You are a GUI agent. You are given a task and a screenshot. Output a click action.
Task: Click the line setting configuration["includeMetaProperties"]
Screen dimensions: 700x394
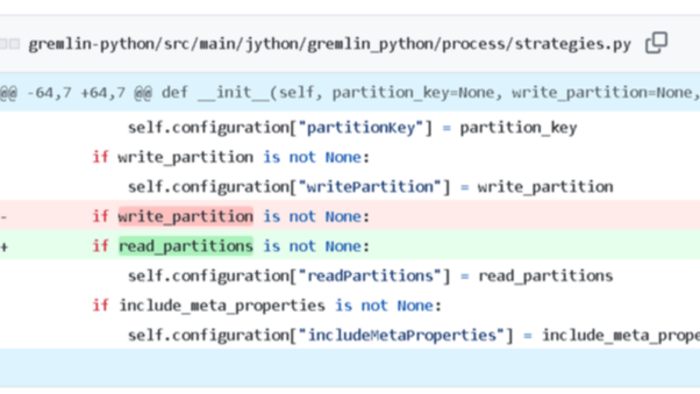tap(414, 335)
